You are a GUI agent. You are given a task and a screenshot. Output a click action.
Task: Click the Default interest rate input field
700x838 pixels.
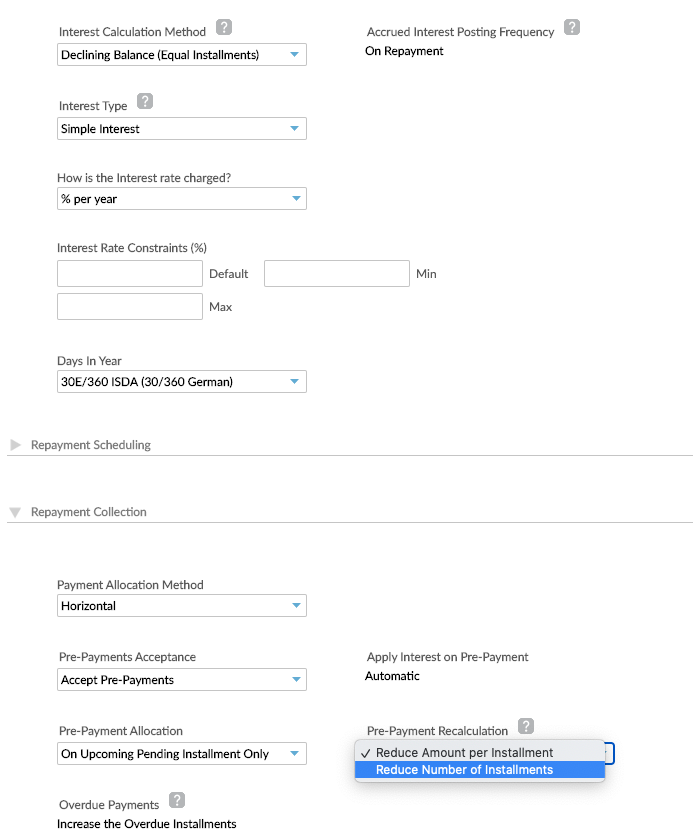(129, 273)
